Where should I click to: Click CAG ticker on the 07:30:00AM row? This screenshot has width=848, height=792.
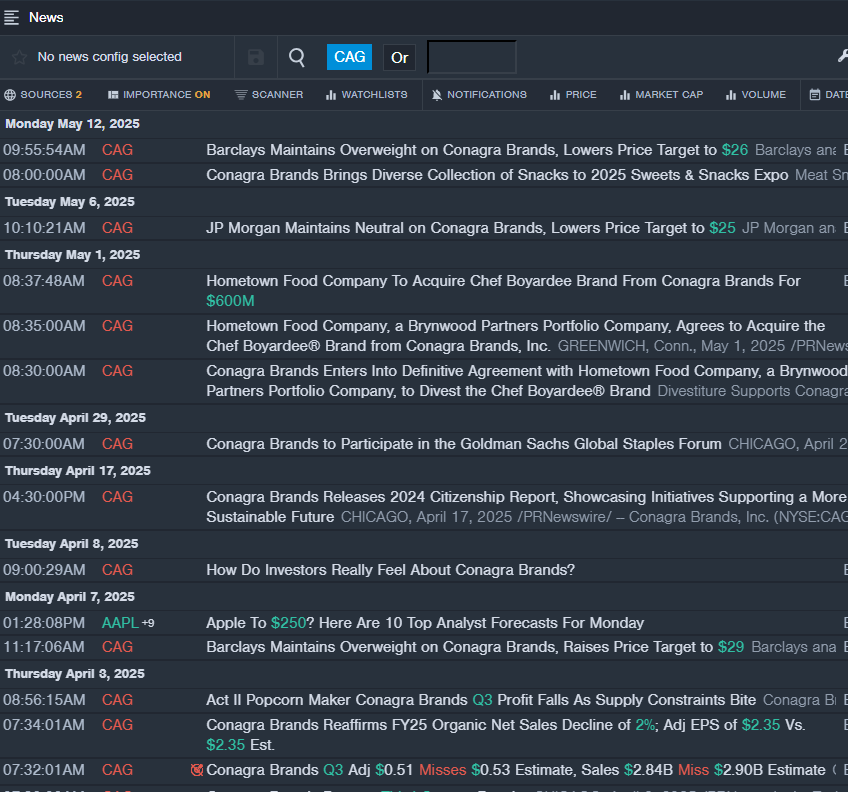tap(117, 444)
